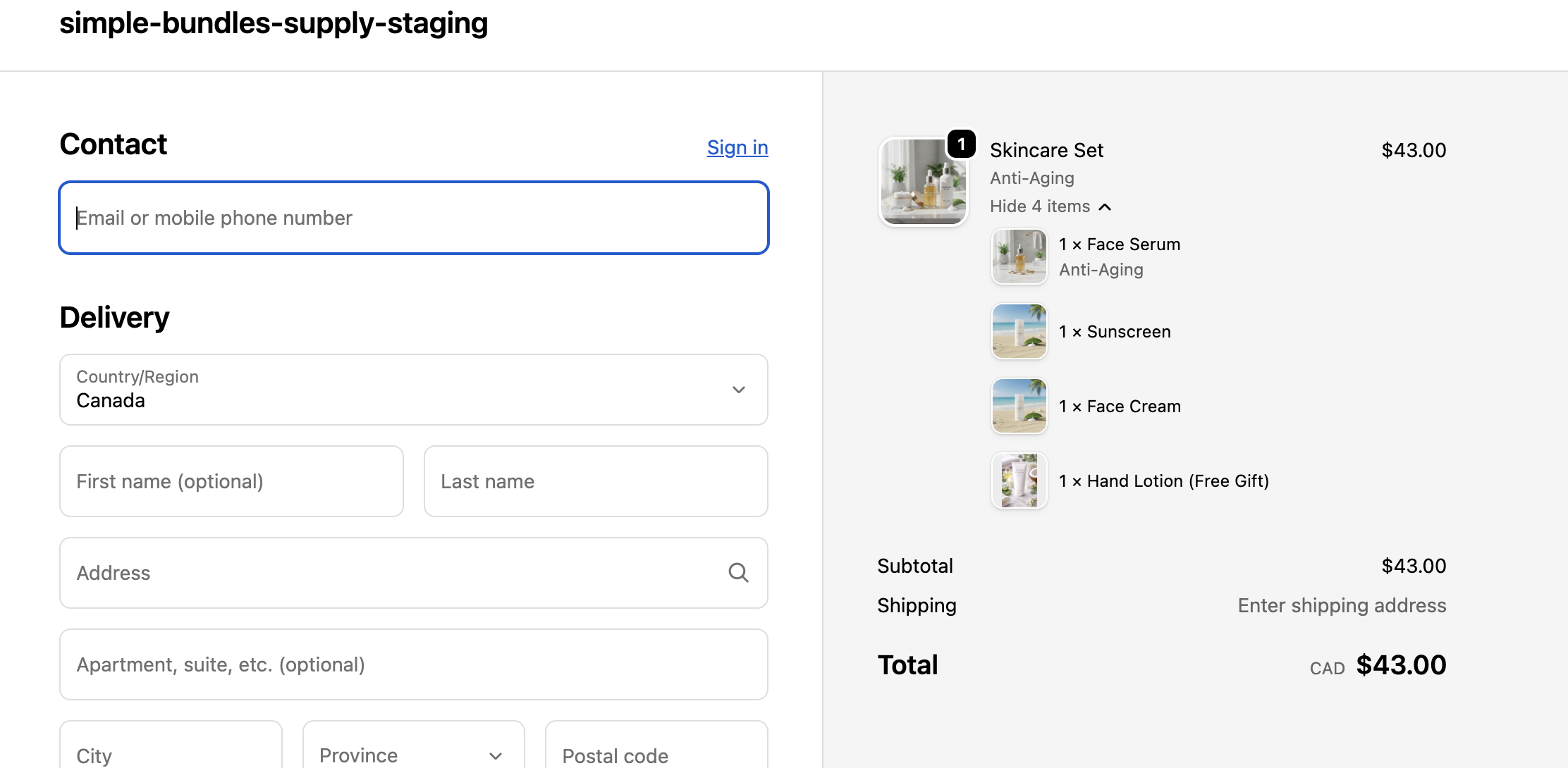Click the First name optional field
The height and width of the screenshot is (768, 1568).
(231, 481)
